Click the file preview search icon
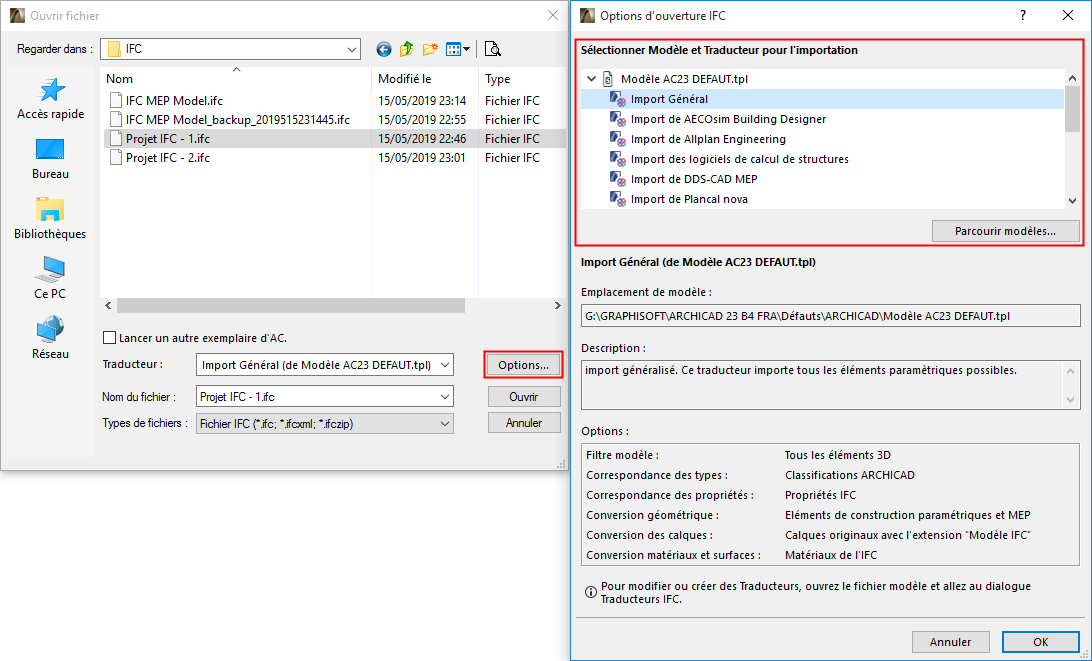Screen dimensions: 1092x661 click(492, 49)
